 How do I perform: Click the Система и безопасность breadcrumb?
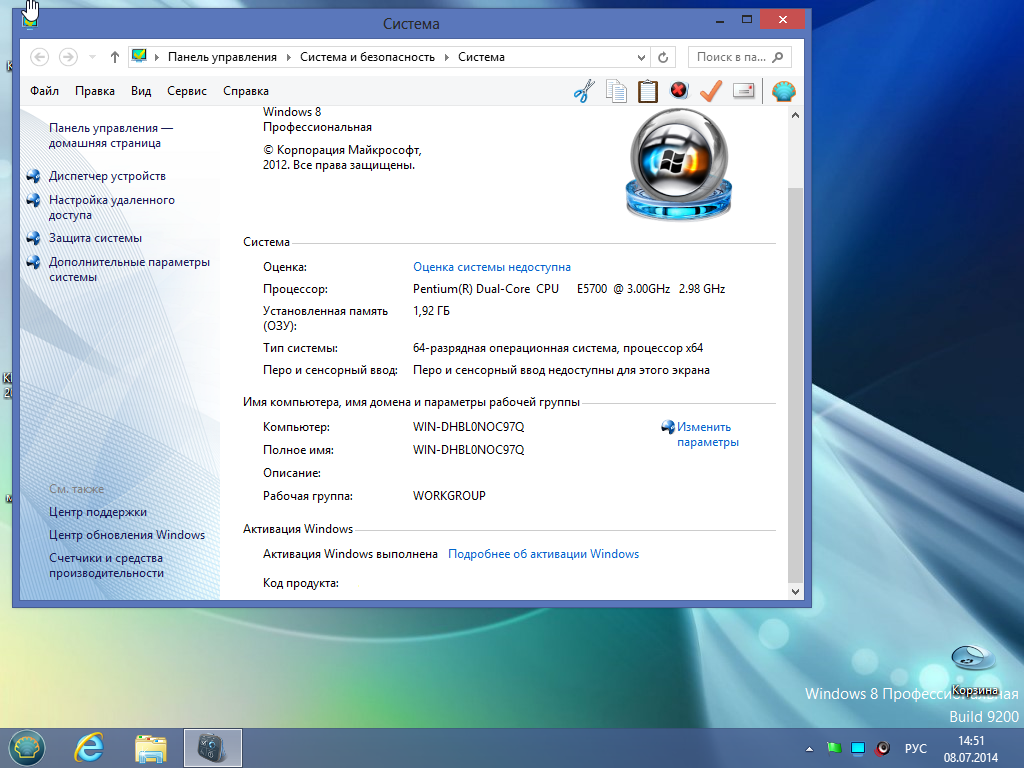tap(367, 57)
